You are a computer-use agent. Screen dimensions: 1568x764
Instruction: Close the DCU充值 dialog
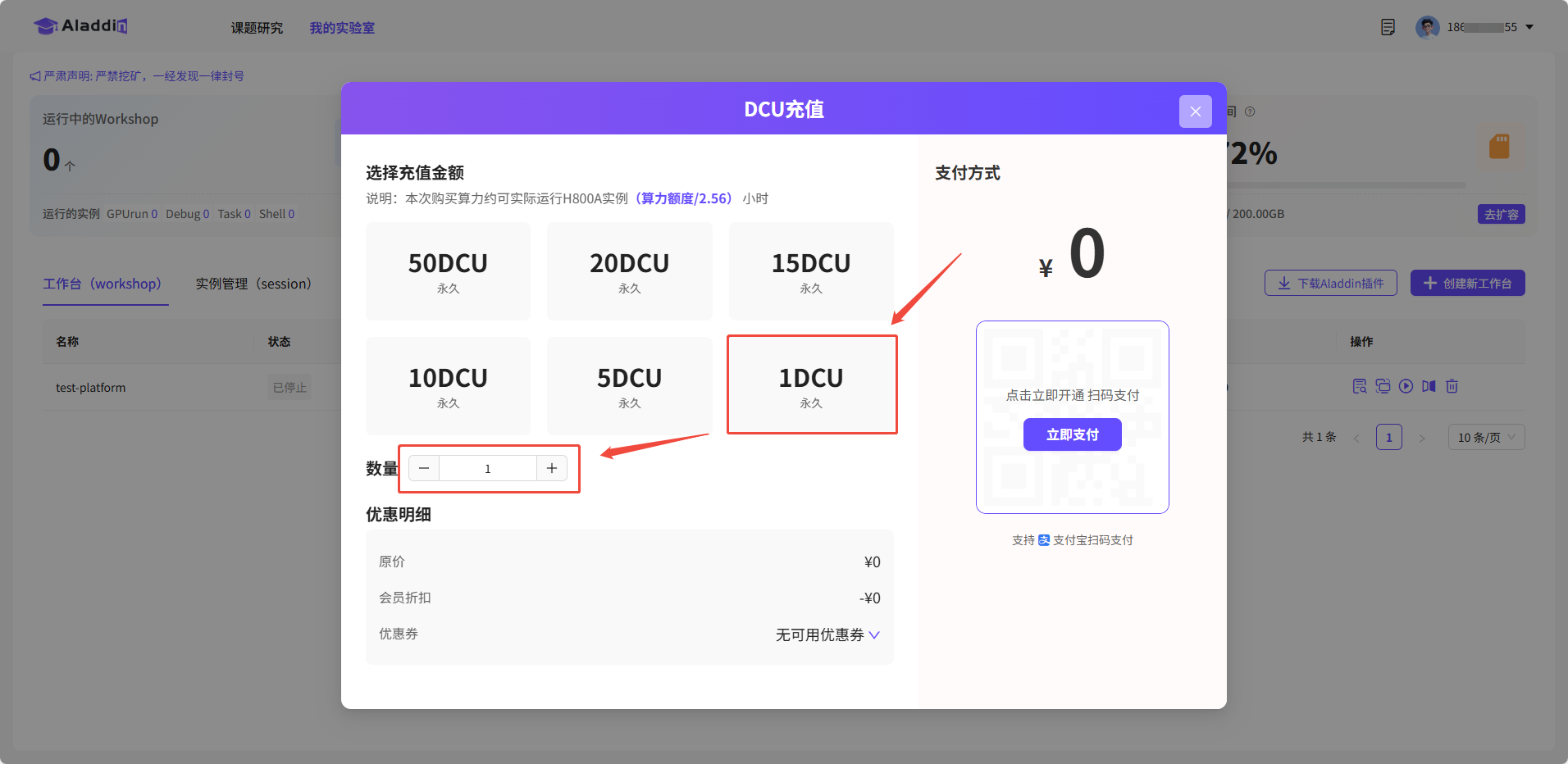pyautogui.click(x=1195, y=111)
